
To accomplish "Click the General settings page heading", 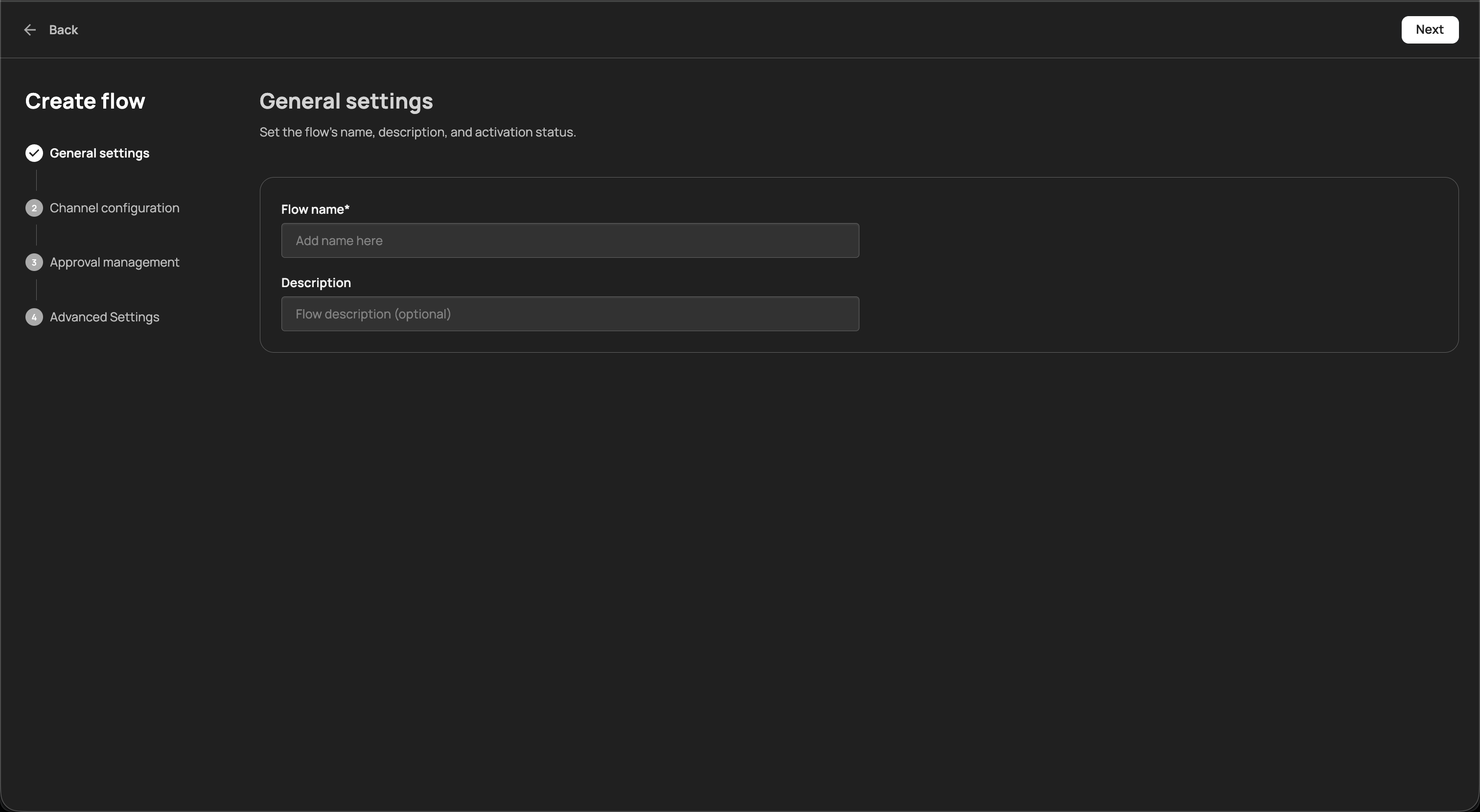I will point(346,101).
